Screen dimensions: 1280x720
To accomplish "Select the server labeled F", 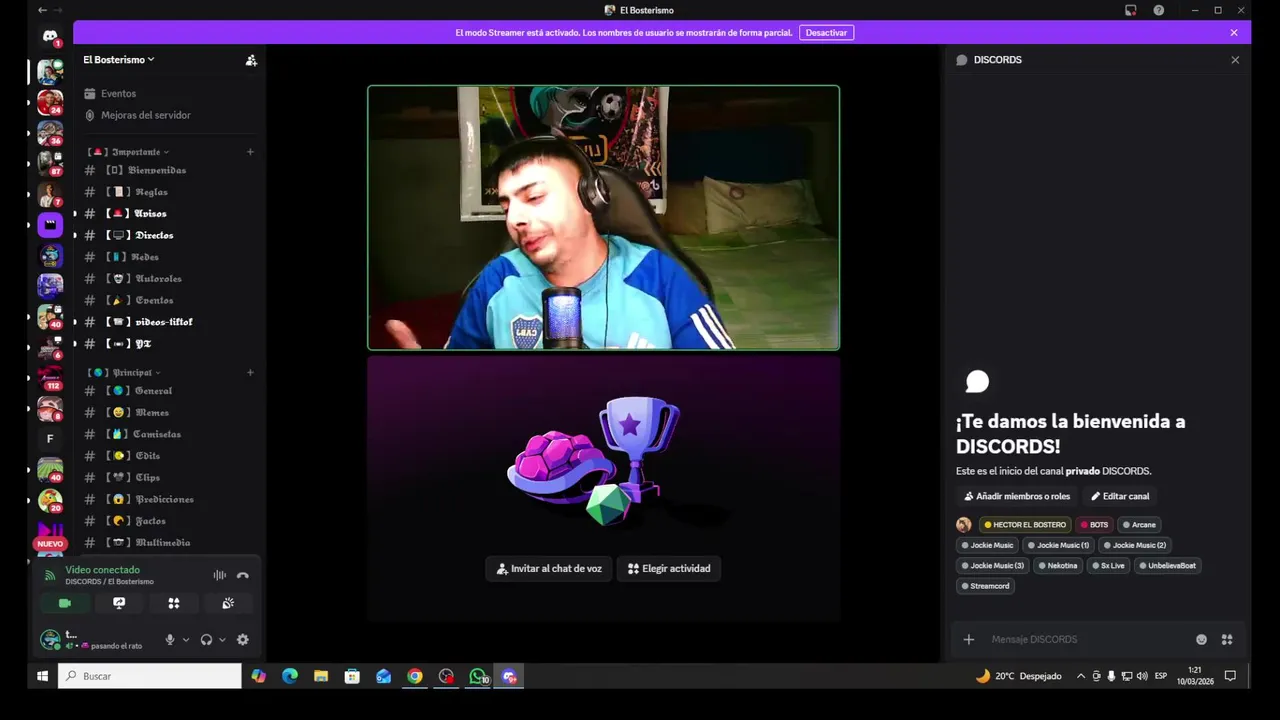I will coord(50,439).
